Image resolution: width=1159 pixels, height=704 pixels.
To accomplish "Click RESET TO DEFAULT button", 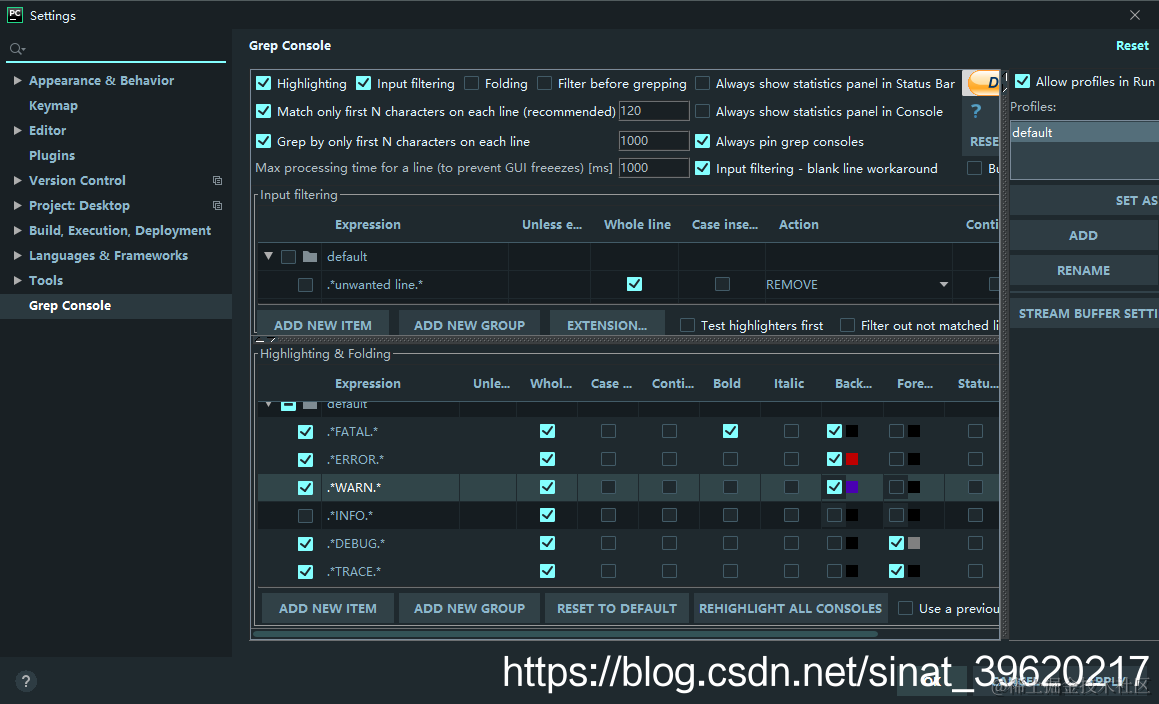I will [x=617, y=609].
